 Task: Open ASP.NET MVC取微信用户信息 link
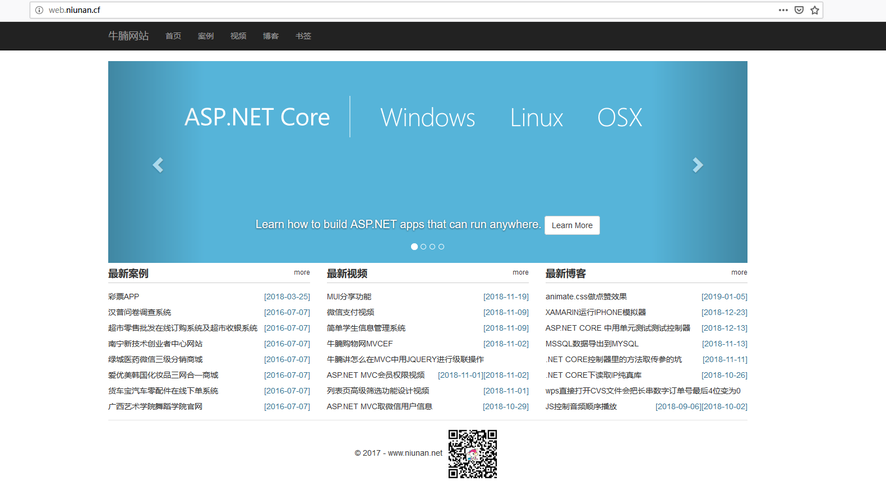[x=379, y=407]
